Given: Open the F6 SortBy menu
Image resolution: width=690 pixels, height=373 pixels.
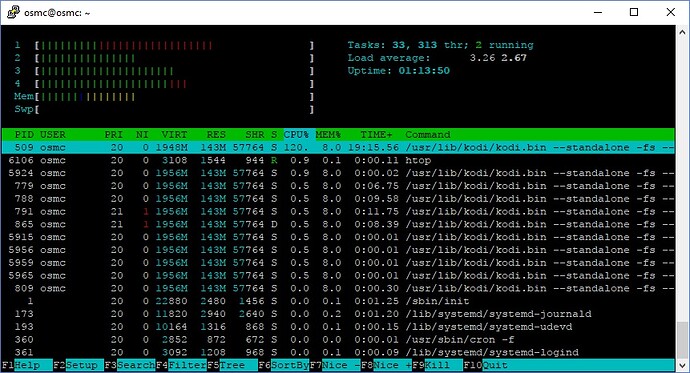Looking at the screenshot, I should pos(284,365).
